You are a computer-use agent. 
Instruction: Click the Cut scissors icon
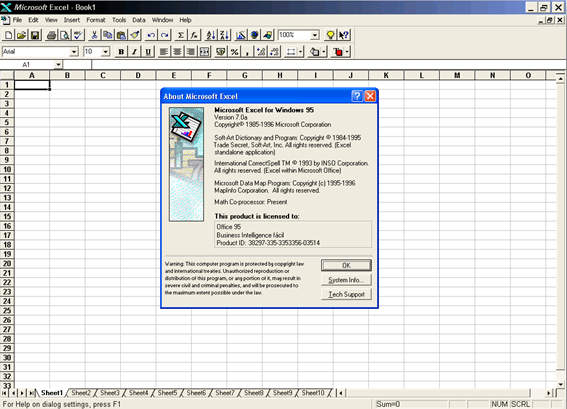pyautogui.click(x=94, y=35)
